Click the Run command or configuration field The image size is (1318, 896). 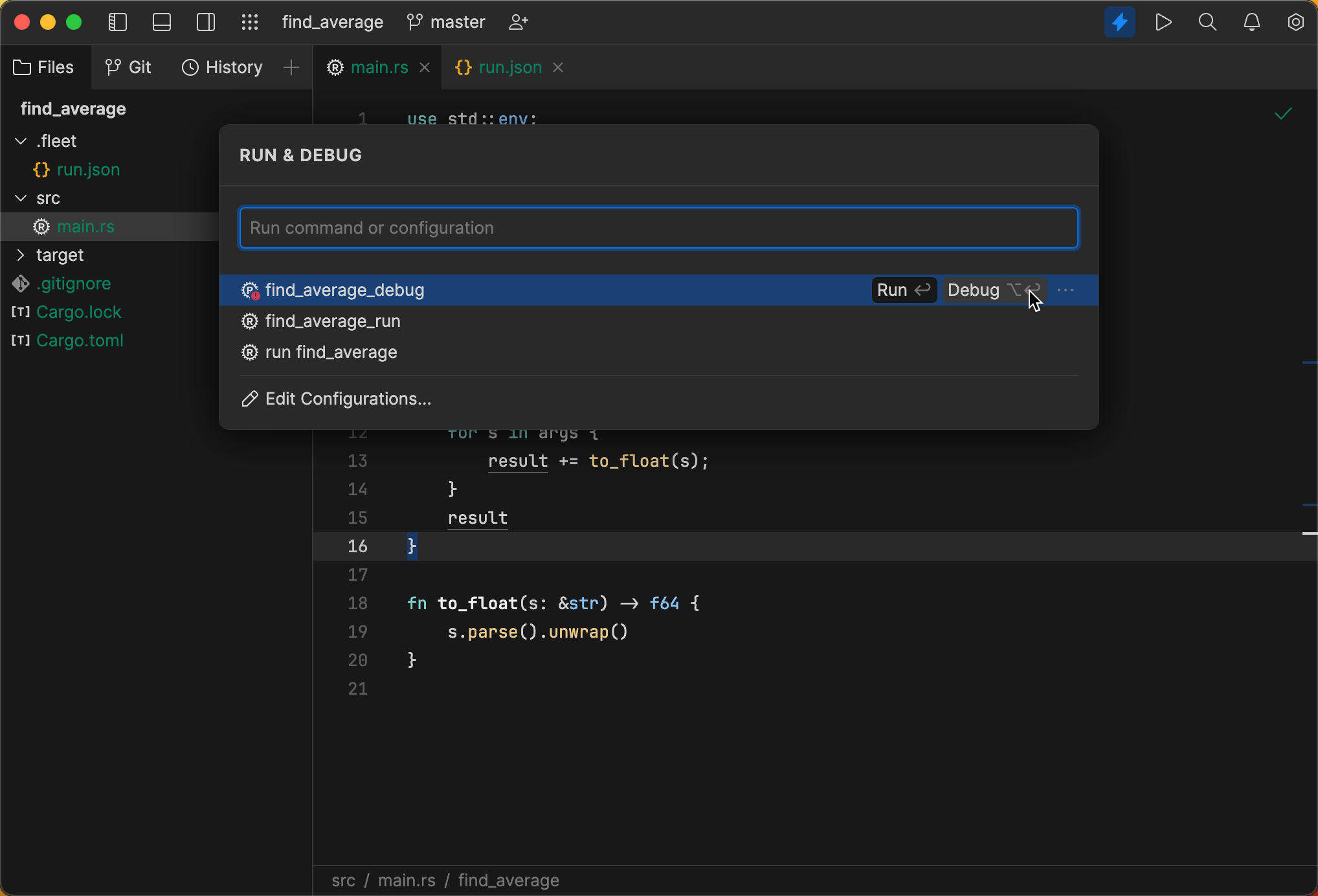click(x=658, y=227)
